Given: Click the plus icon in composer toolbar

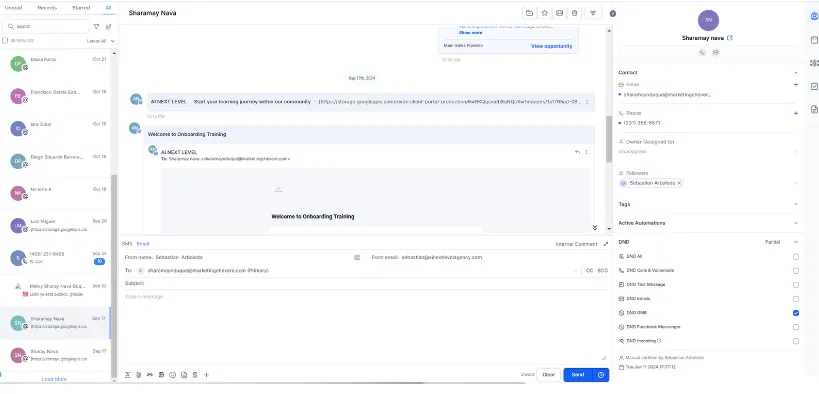Looking at the screenshot, I should 206,375.
